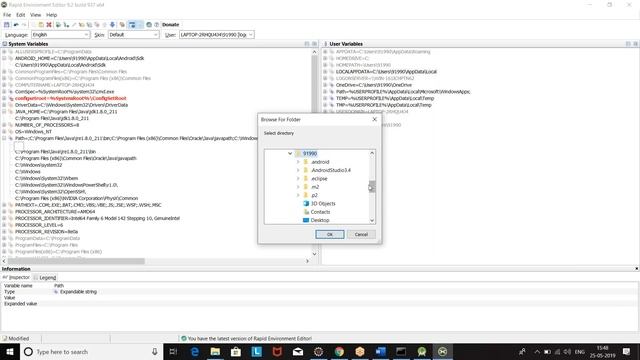Image resolution: width=640 pixels, height=360 pixels.
Task: Select the red configsetroot variable
Action: point(71,98)
